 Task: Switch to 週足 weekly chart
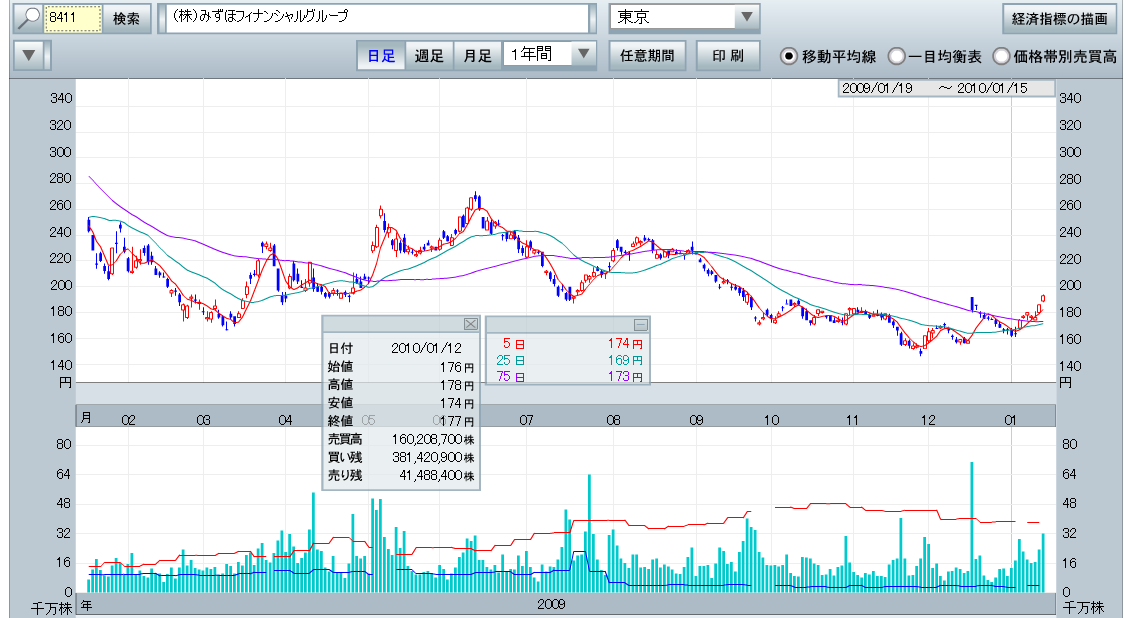click(429, 56)
